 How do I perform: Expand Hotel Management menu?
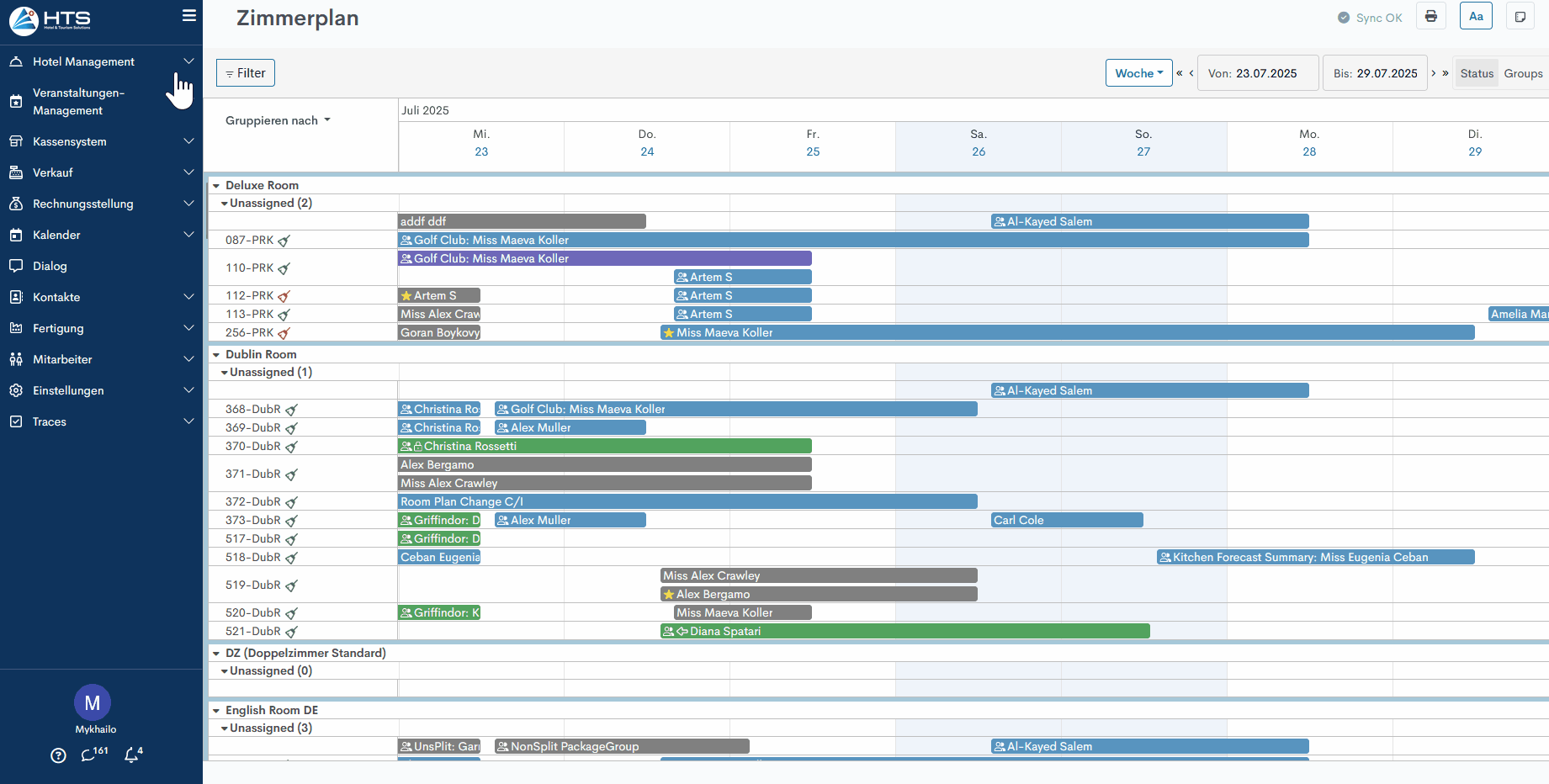101,61
